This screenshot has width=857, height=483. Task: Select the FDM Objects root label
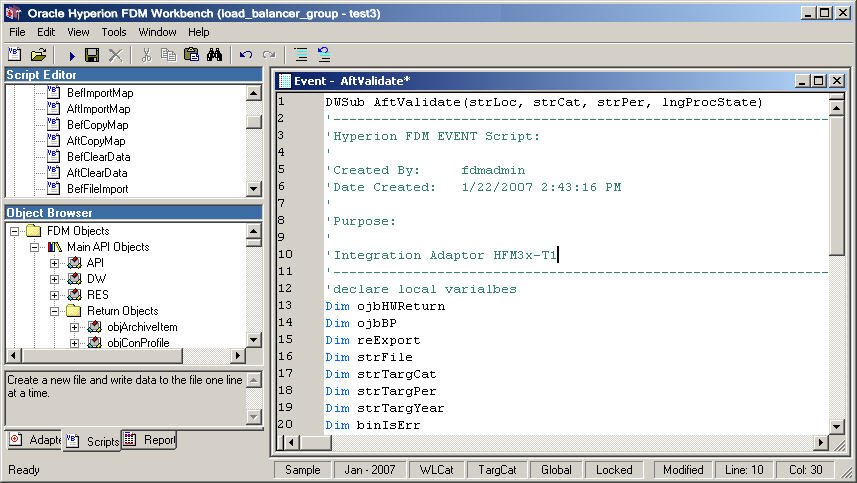(x=78, y=231)
